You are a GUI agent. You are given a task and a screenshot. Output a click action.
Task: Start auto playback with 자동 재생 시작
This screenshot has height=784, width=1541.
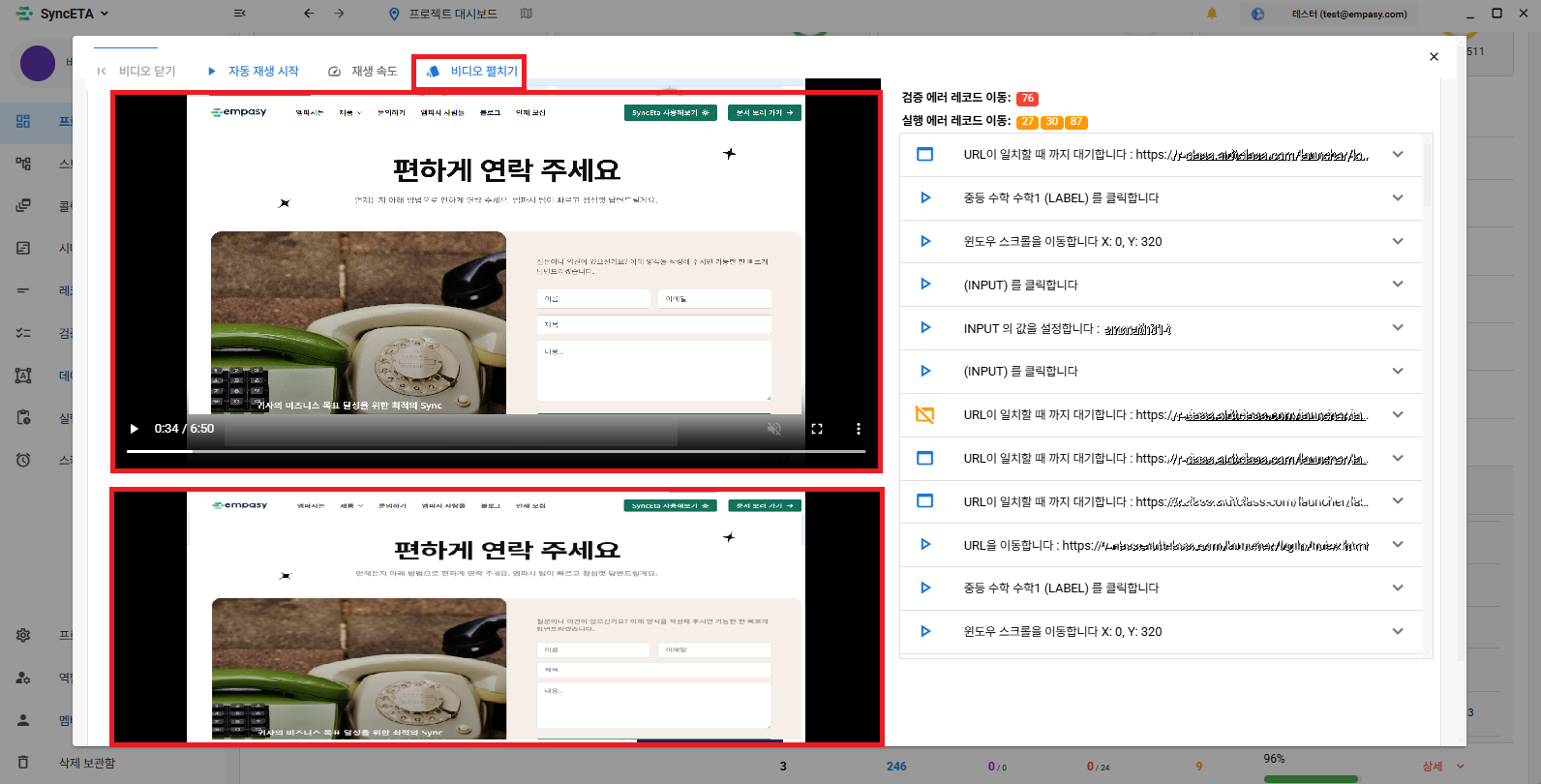click(254, 72)
